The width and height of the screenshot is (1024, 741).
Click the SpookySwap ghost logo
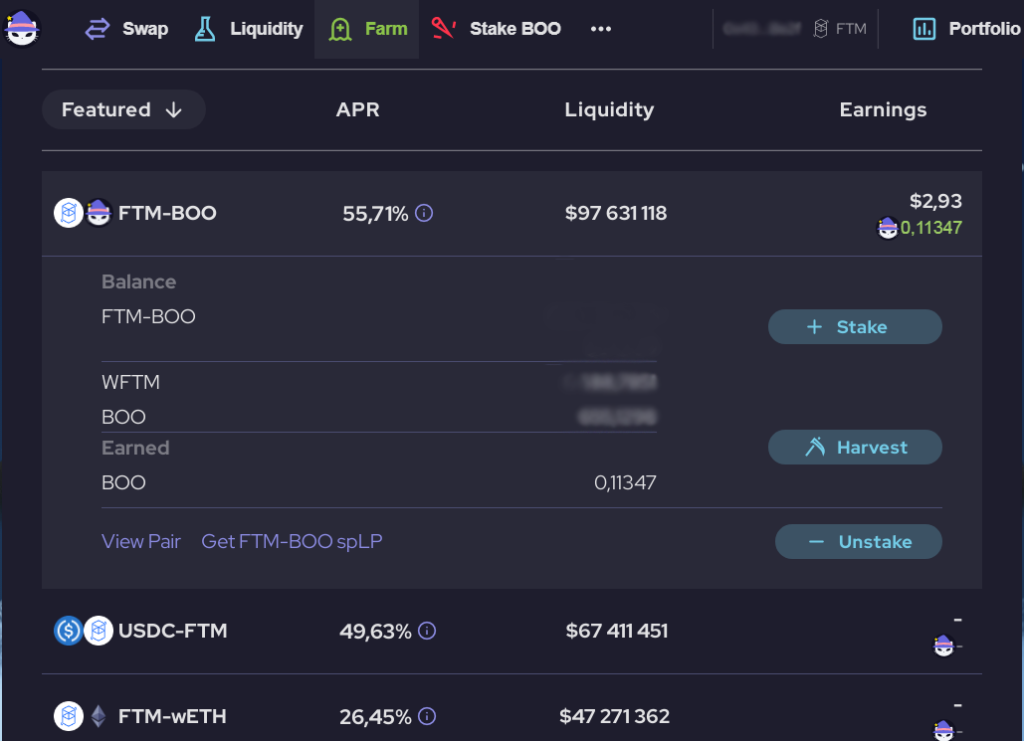(x=22, y=28)
